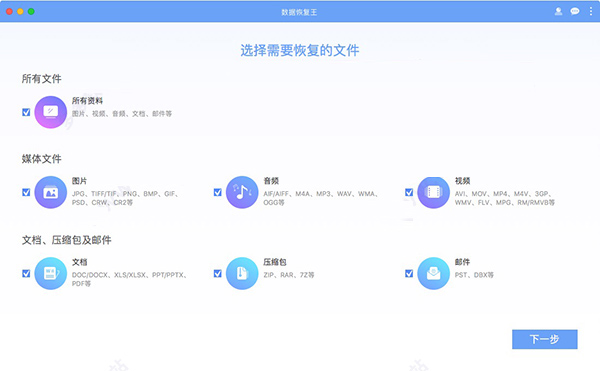The height and width of the screenshot is (371, 600).
Task: Click the 音频 label text
Action: [x=271, y=181]
